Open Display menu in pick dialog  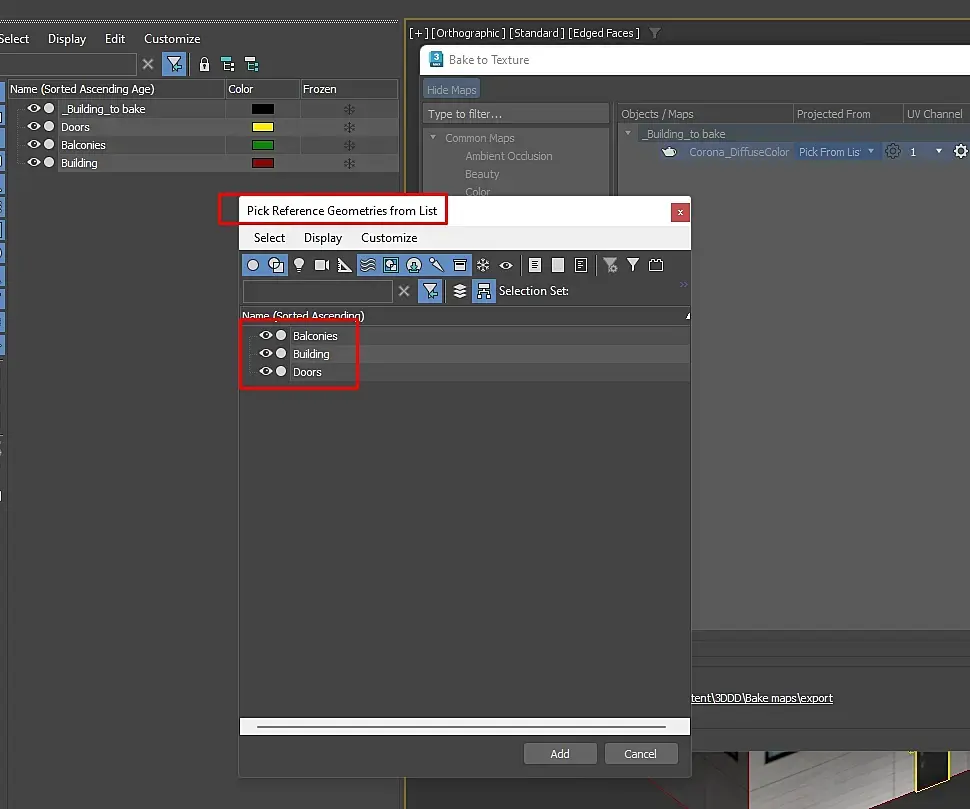tap(323, 238)
